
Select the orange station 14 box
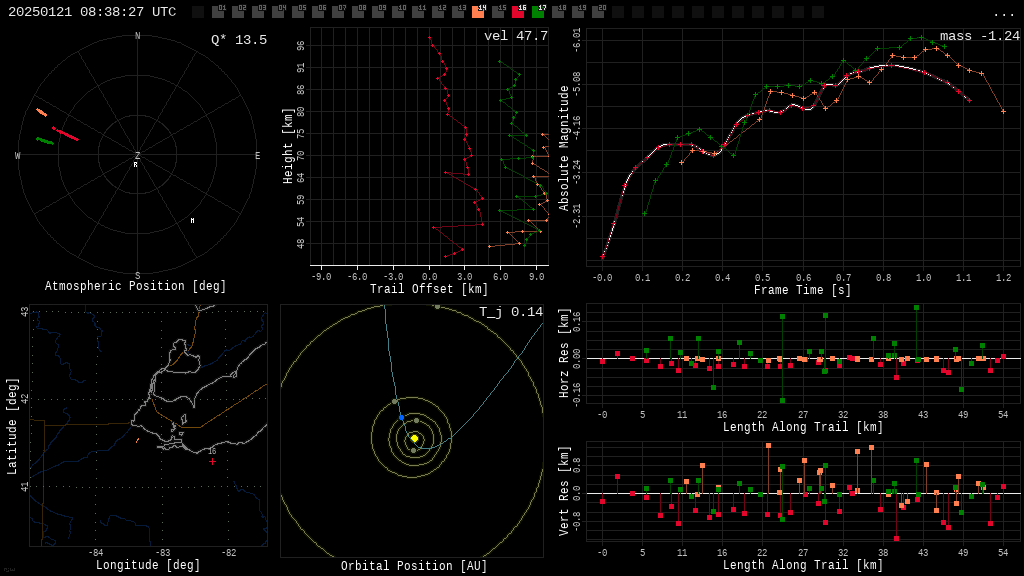(x=479, y=11)
